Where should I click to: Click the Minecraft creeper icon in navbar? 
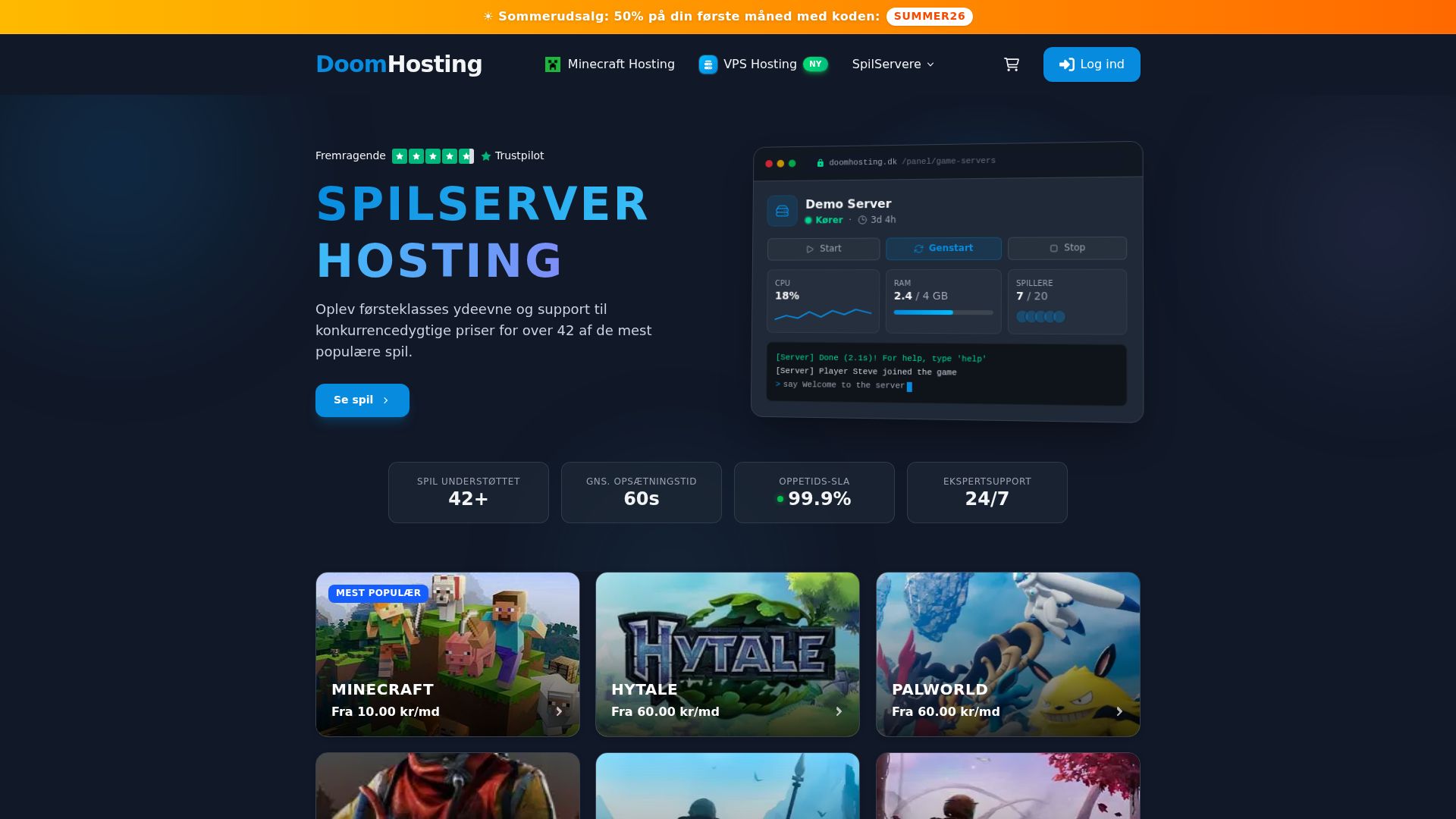click(x=553, y=64)
